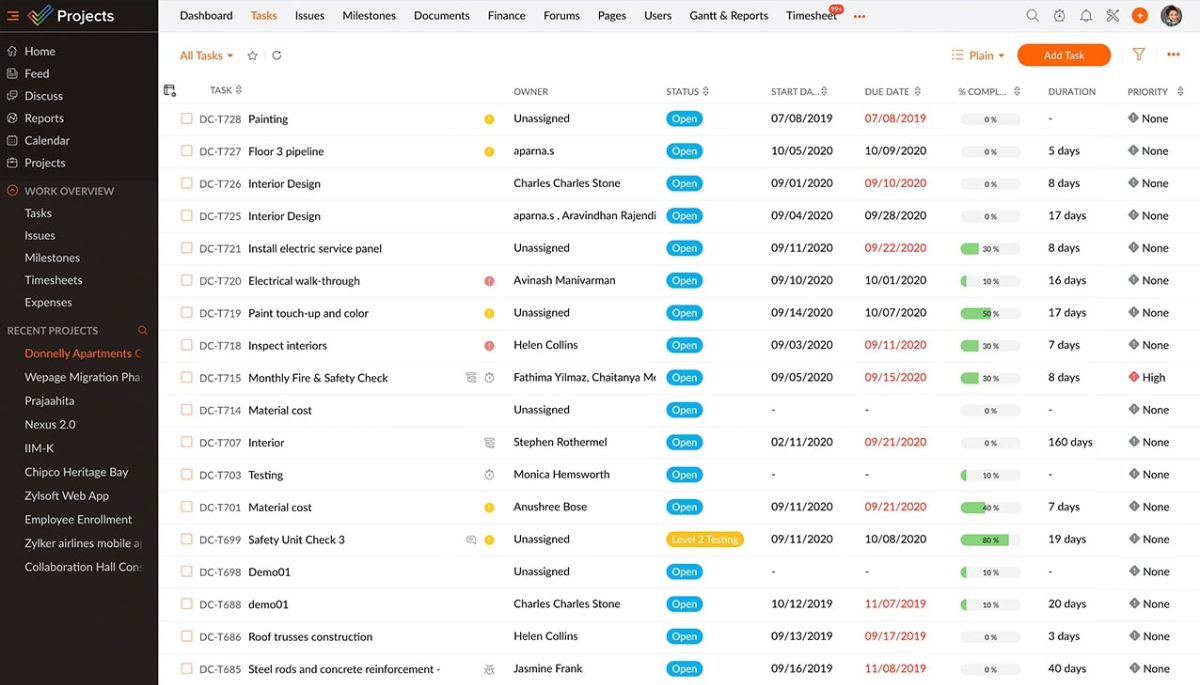Viewport: 1200px width, 685px height.
Task: Open comment icon on Safety Unit Check 3
Action: click(471, 540)
